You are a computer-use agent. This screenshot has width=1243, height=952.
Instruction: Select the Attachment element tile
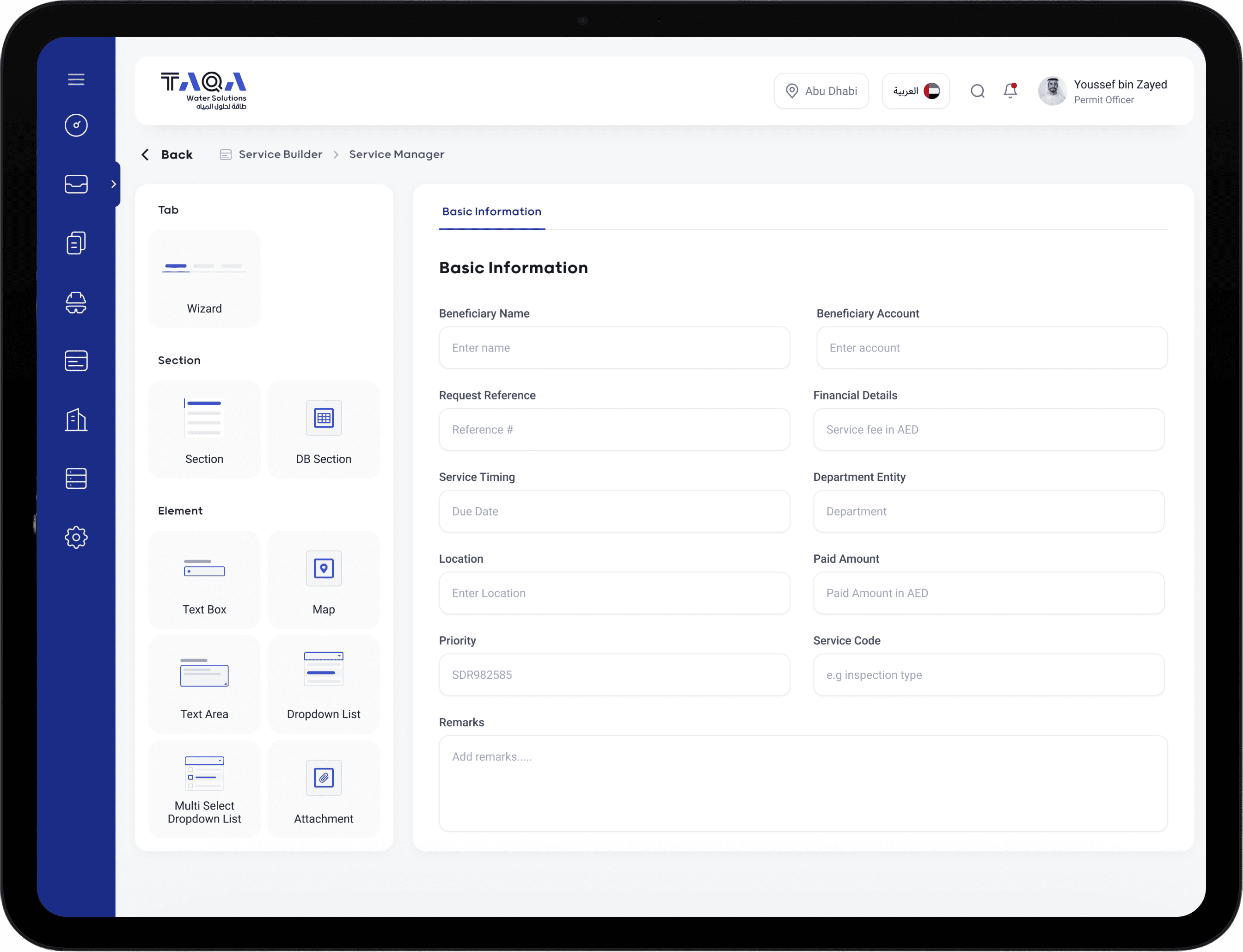pyautogui.click(x=324, y=789)
